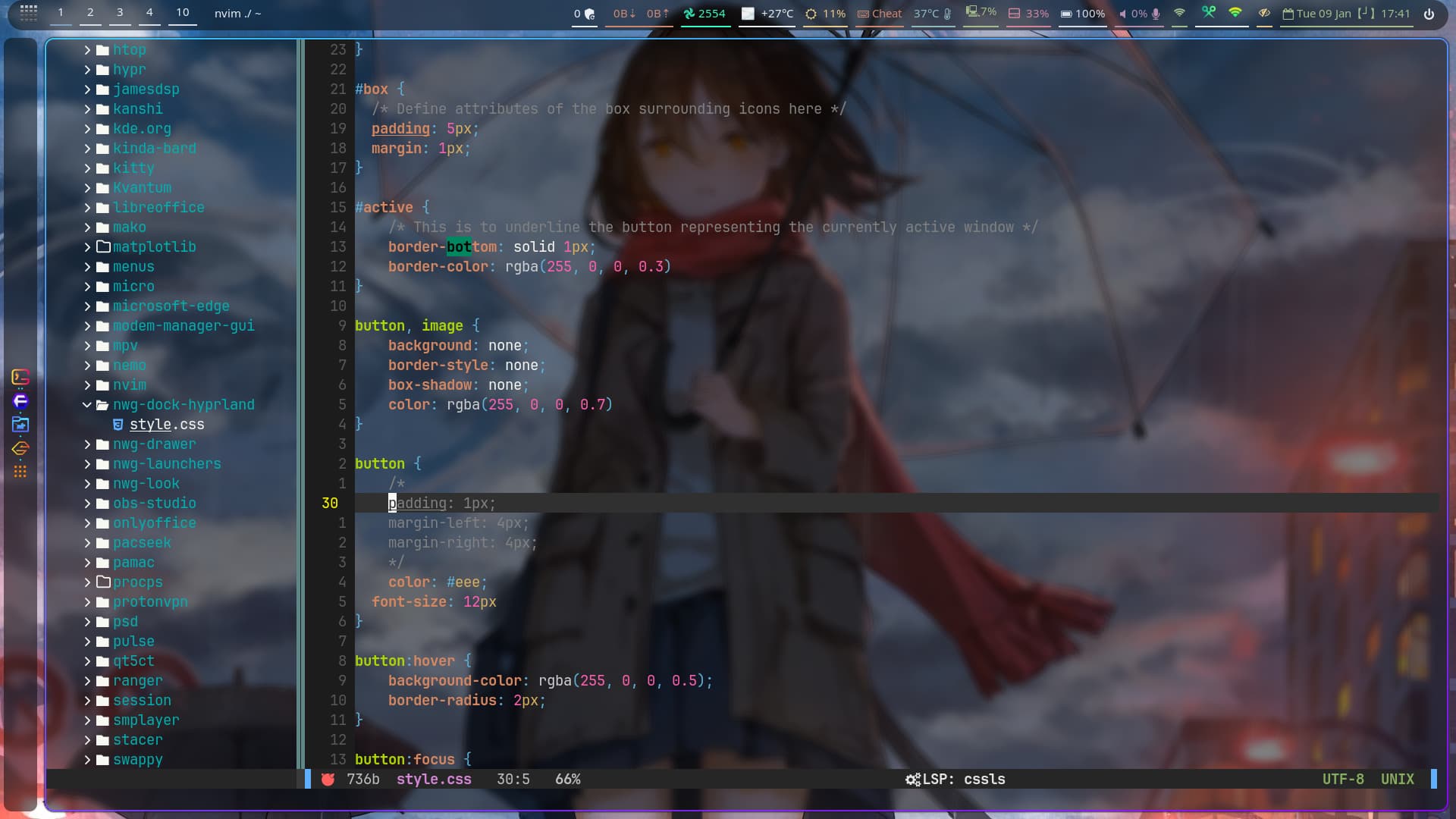Click the keyboard Cheat sheet module
The height and width of the screenshot is (819, 1456).
coord(880,14)
